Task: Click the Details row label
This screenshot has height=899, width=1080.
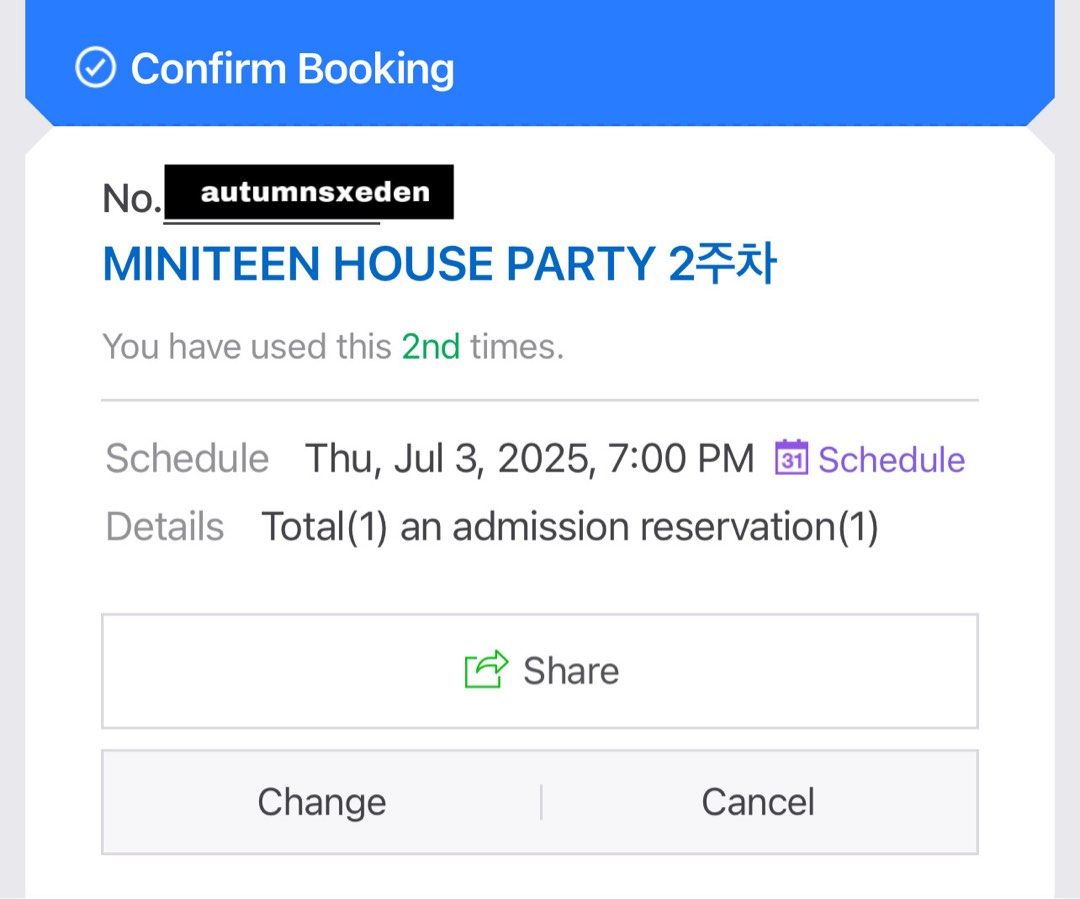Action: point(163,525)
